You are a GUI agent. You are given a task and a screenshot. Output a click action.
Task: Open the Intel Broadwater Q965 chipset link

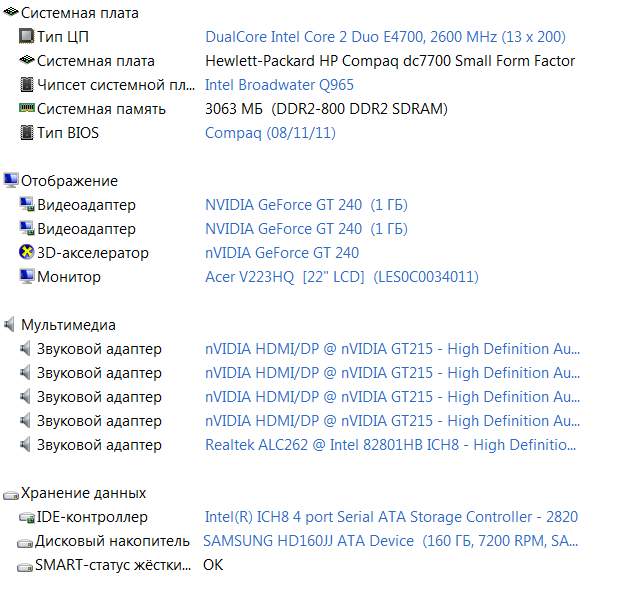click(x=279, y=85)
